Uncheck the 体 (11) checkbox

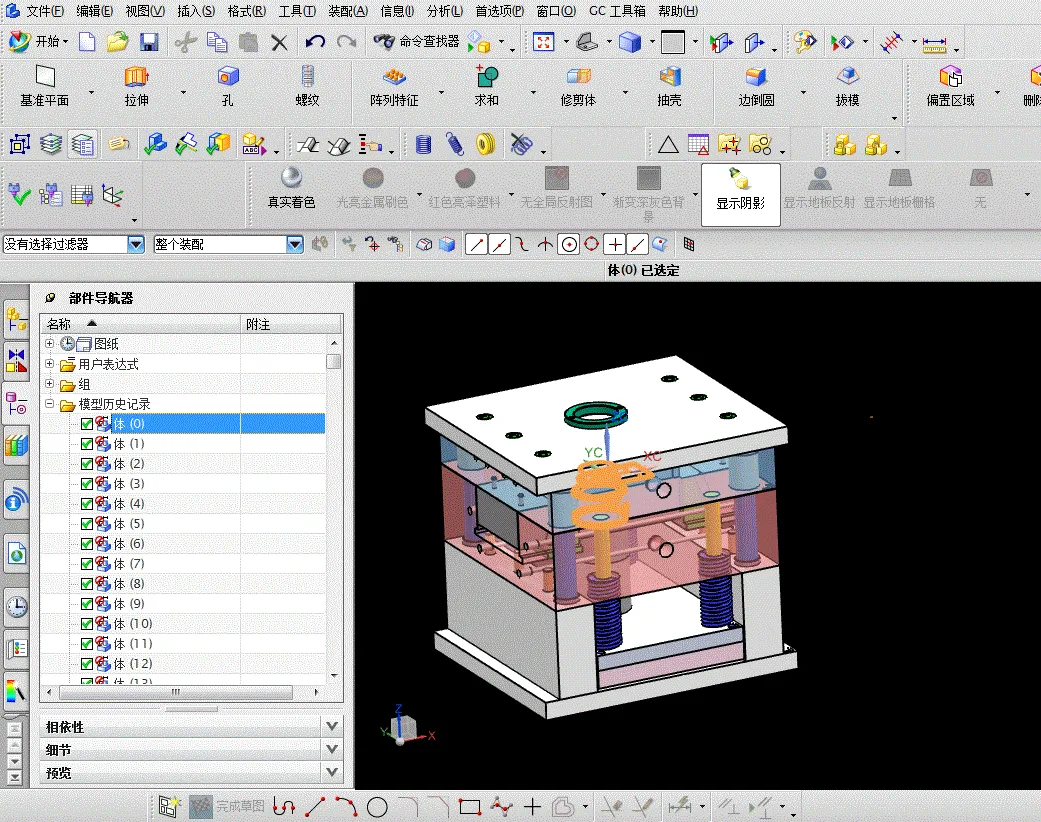87,643
